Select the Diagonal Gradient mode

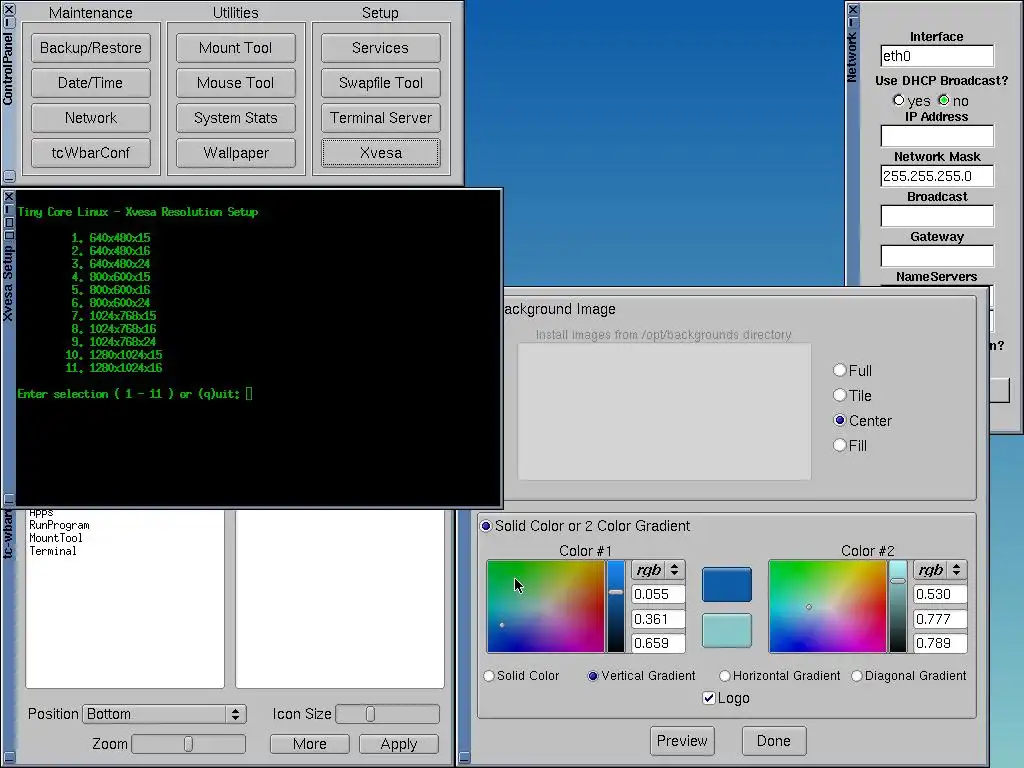[857, 676]
